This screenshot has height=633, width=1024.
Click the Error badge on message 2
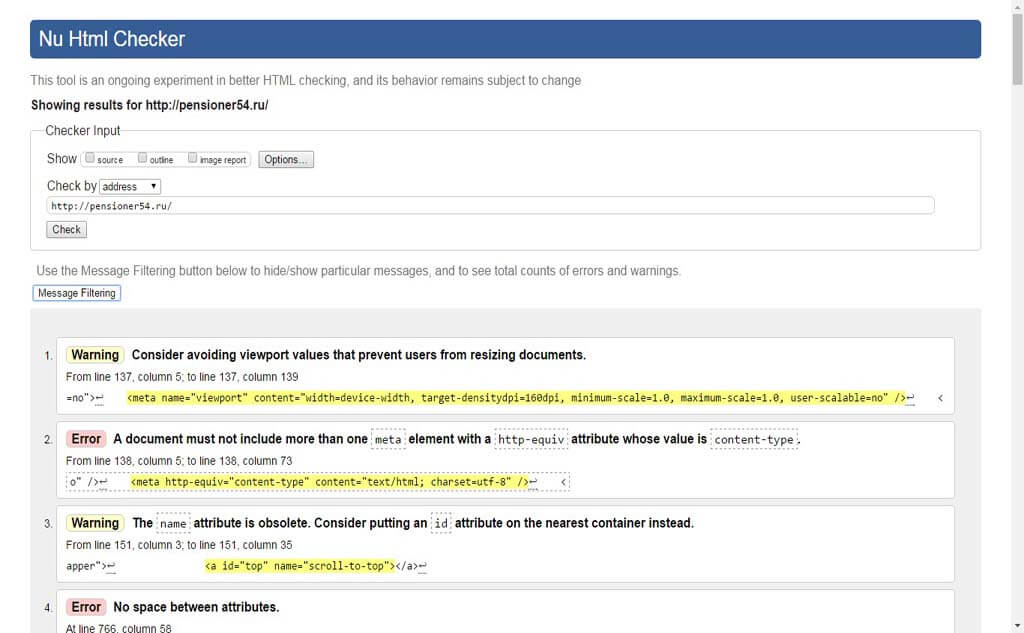86,439
